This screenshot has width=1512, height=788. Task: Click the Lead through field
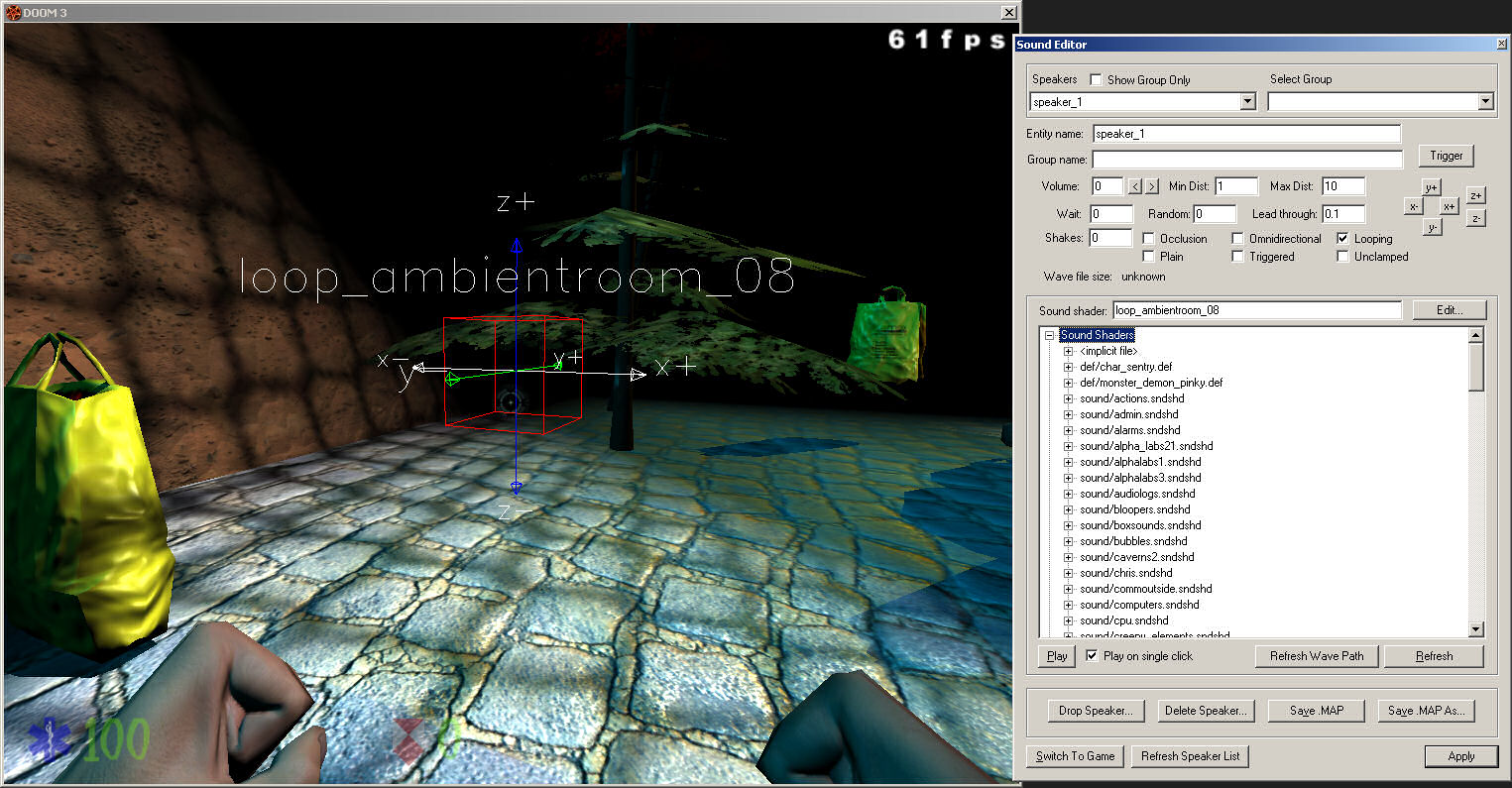tap(1343, 214)
